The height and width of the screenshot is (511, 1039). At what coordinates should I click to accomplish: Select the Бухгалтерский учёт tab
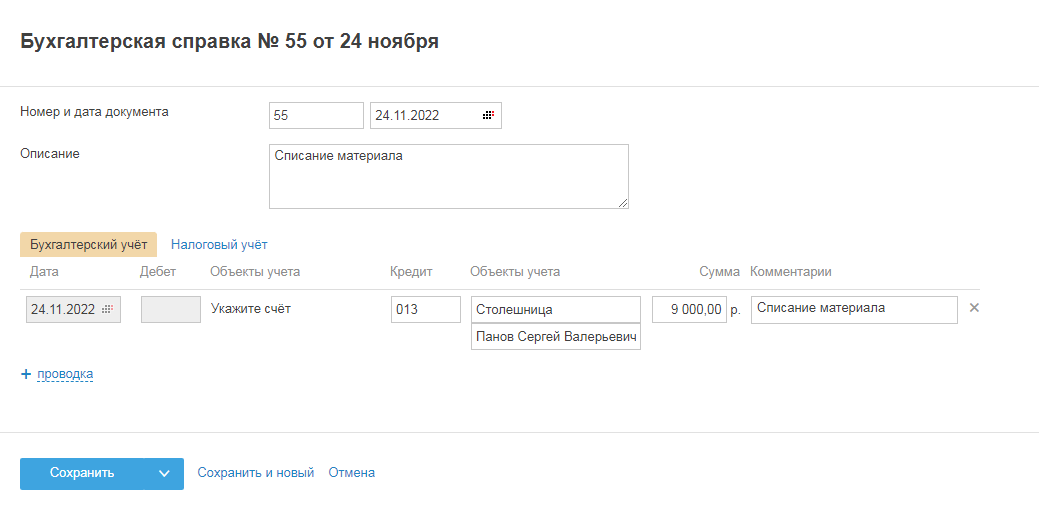click(89, 244)
